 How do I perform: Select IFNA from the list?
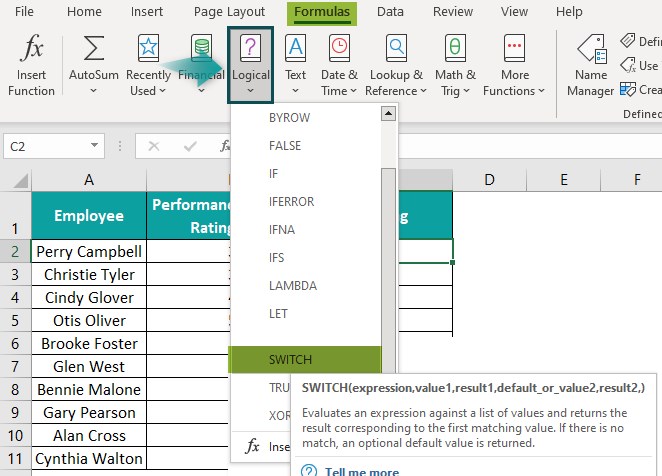click(306, 229)
